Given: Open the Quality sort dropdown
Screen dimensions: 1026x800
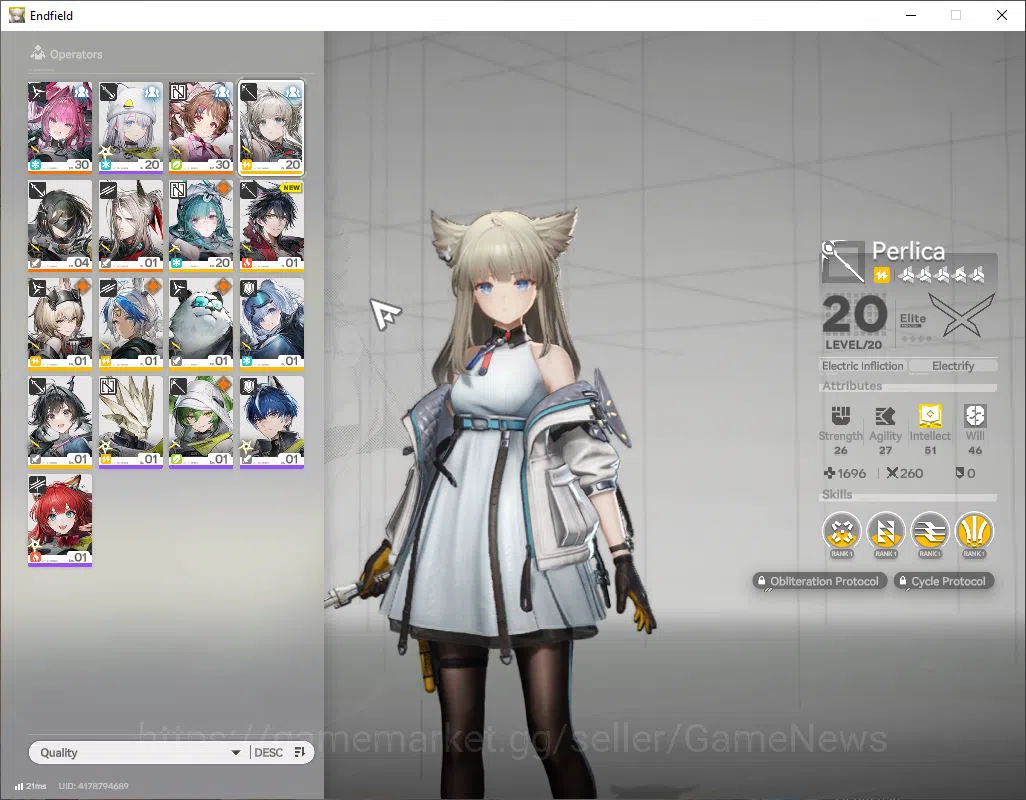Looking at the screenshot, I should tap(140, 752).
